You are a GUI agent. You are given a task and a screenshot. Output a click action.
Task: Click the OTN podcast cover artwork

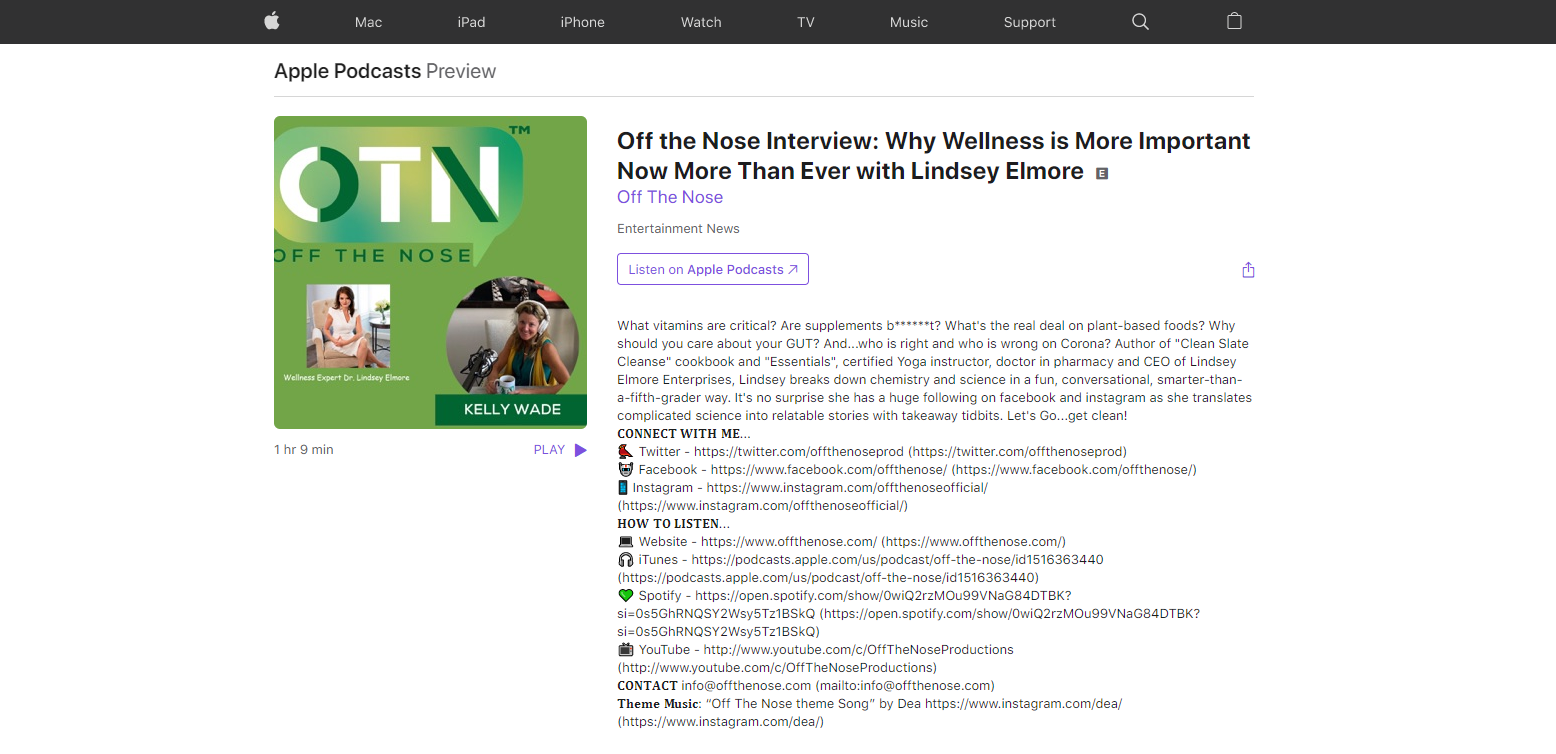pyautogui.click(x=430, y=272)
